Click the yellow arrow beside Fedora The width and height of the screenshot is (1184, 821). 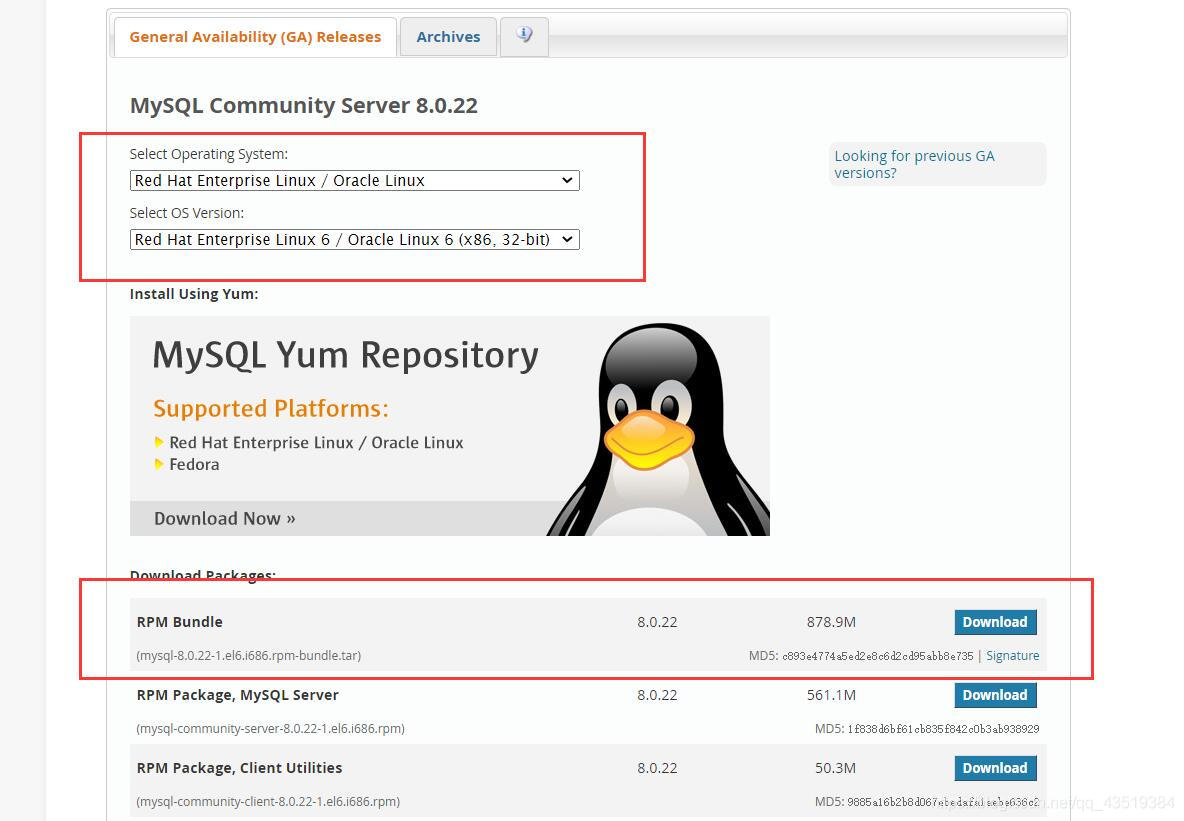[161, 464]
